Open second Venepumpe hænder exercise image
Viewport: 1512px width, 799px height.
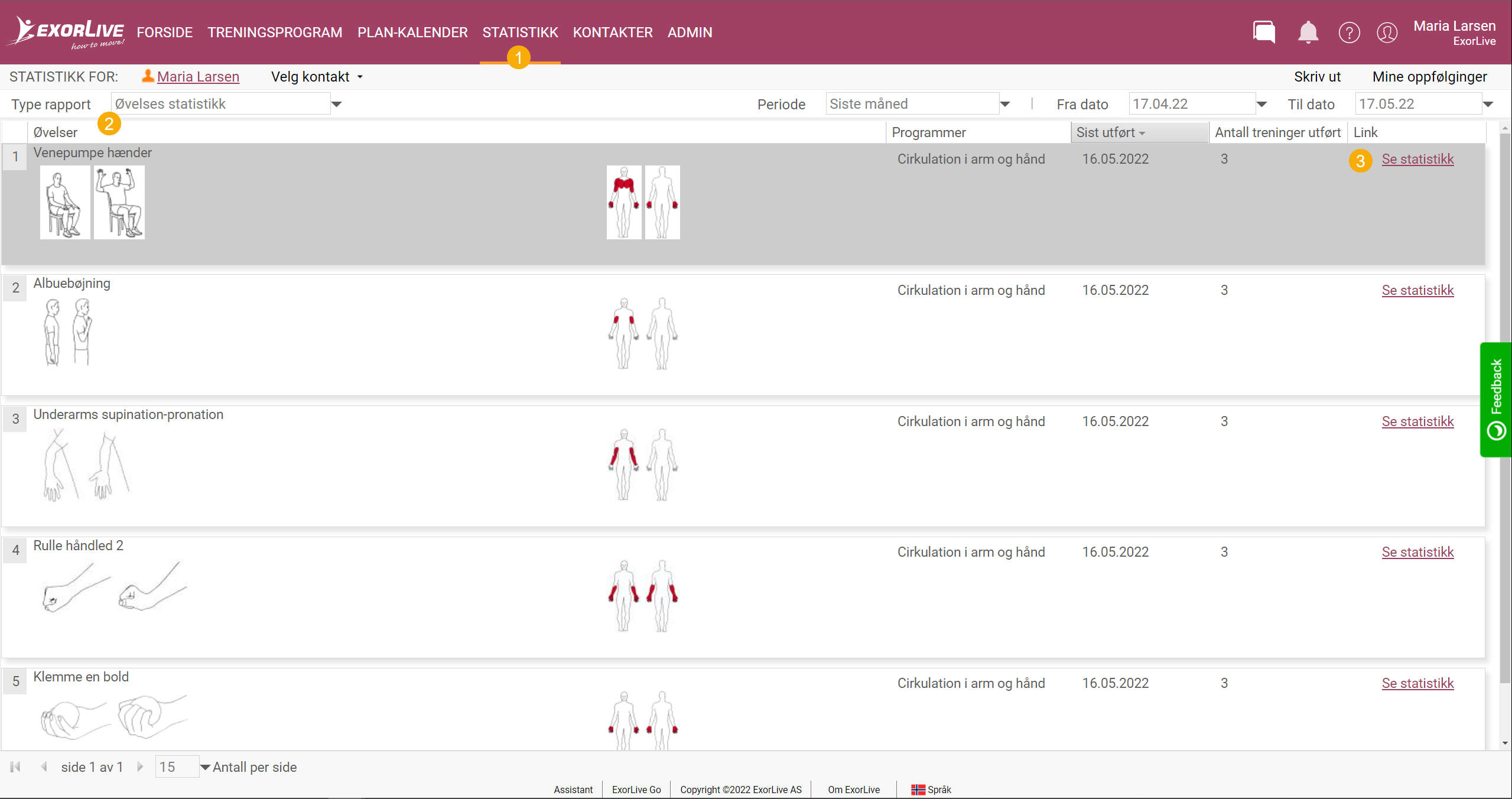point(119,203)
